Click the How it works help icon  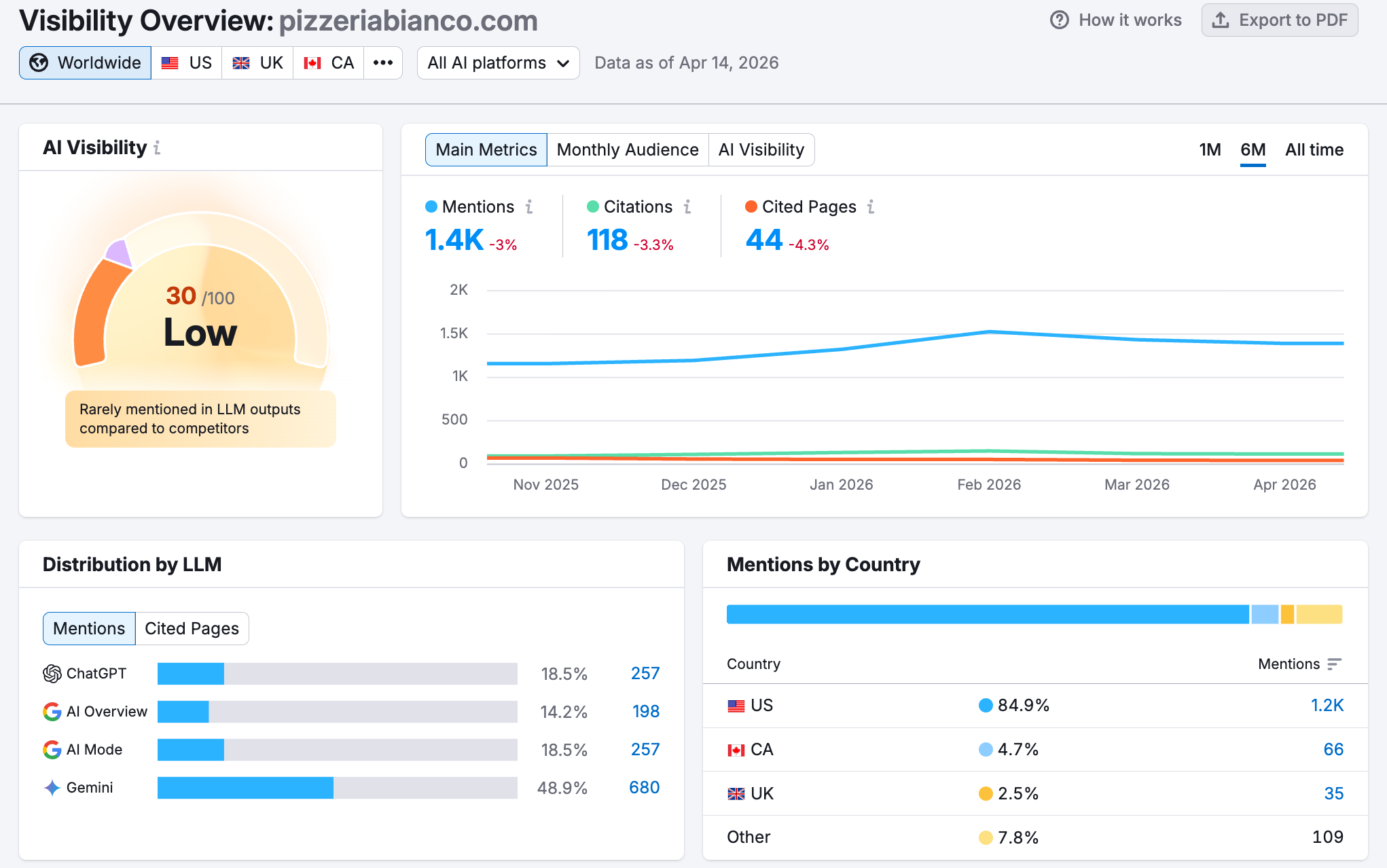coord(1059,20)
